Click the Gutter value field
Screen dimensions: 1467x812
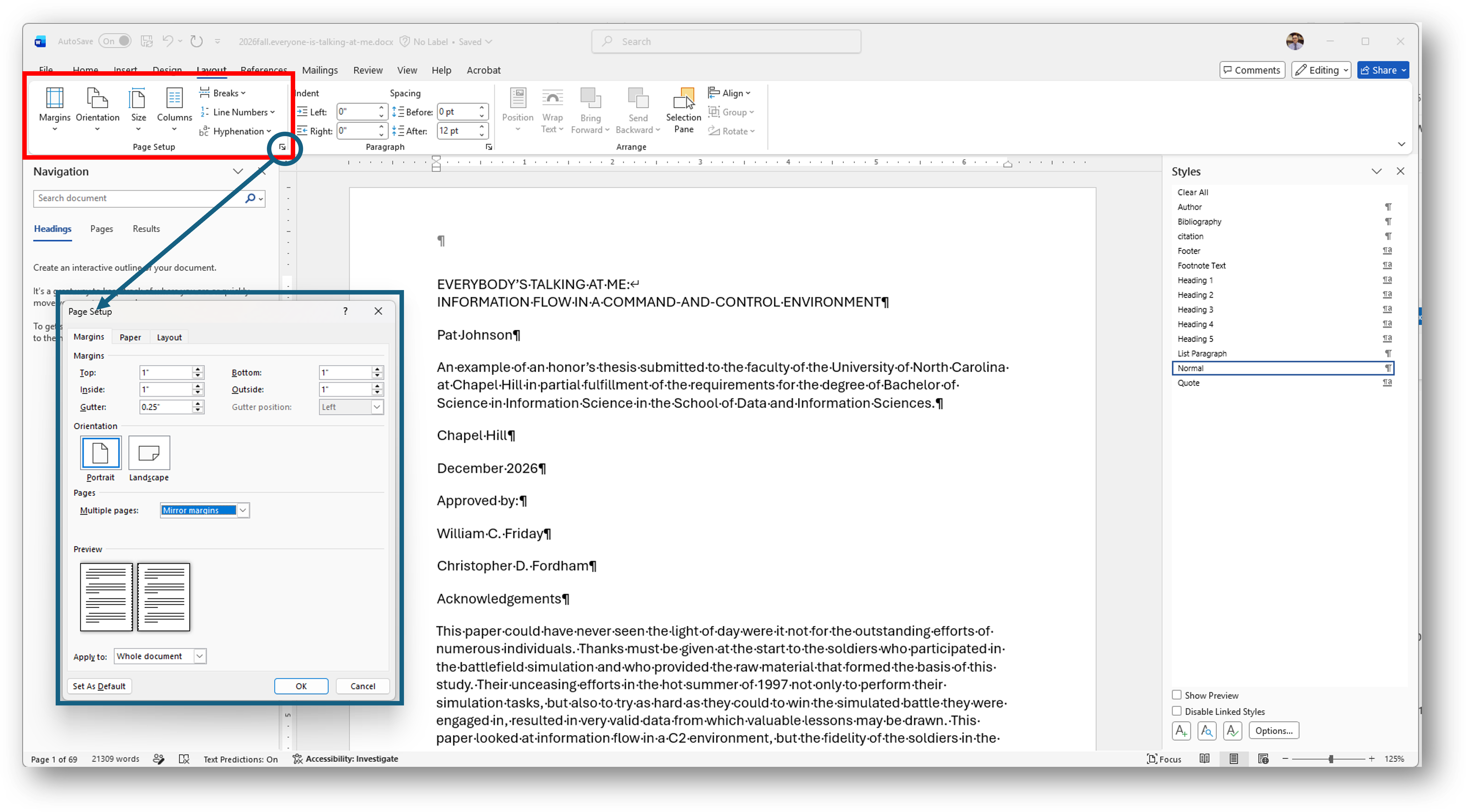(x=166, y=406)
